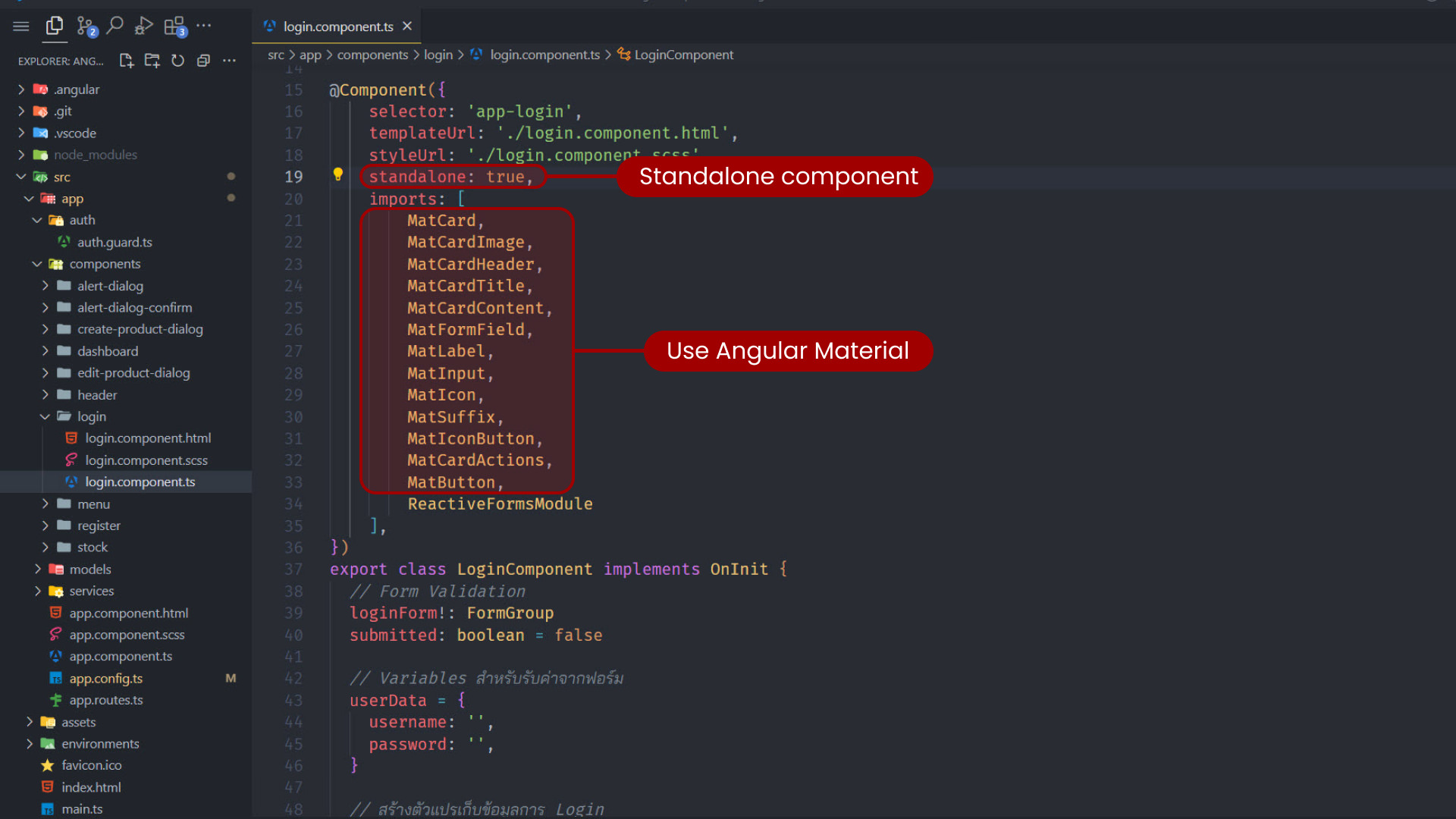
Task: Click the lightbulb quick-fix icon on line 19
Action: 338,174
